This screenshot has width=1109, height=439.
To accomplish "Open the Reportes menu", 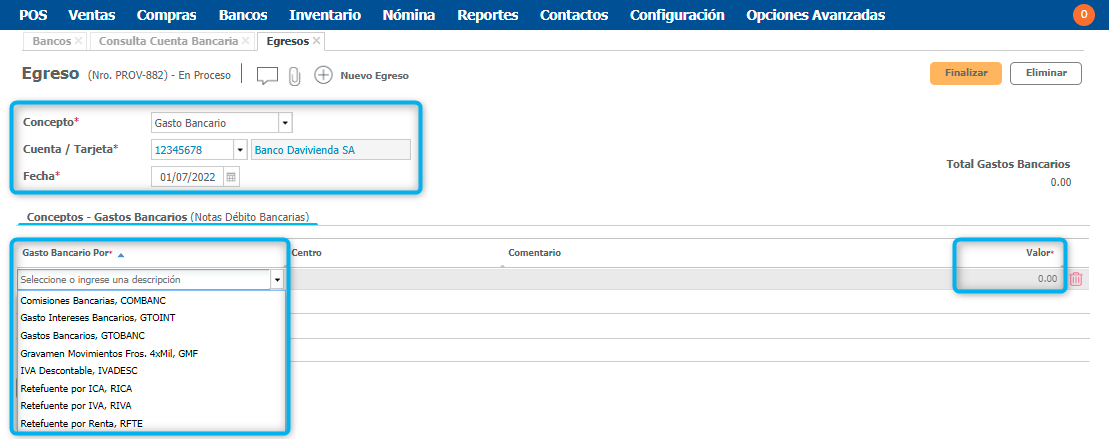I will (487, 15).
